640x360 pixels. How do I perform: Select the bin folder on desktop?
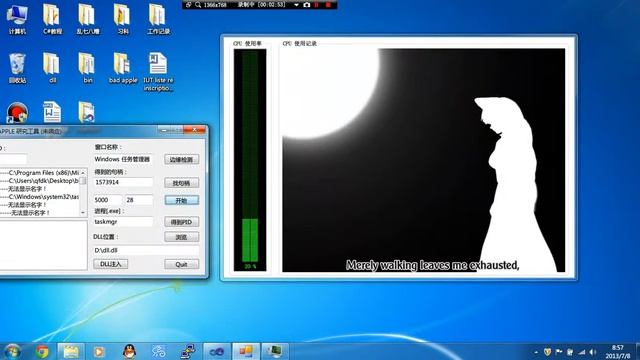click(x=87, y=68)
